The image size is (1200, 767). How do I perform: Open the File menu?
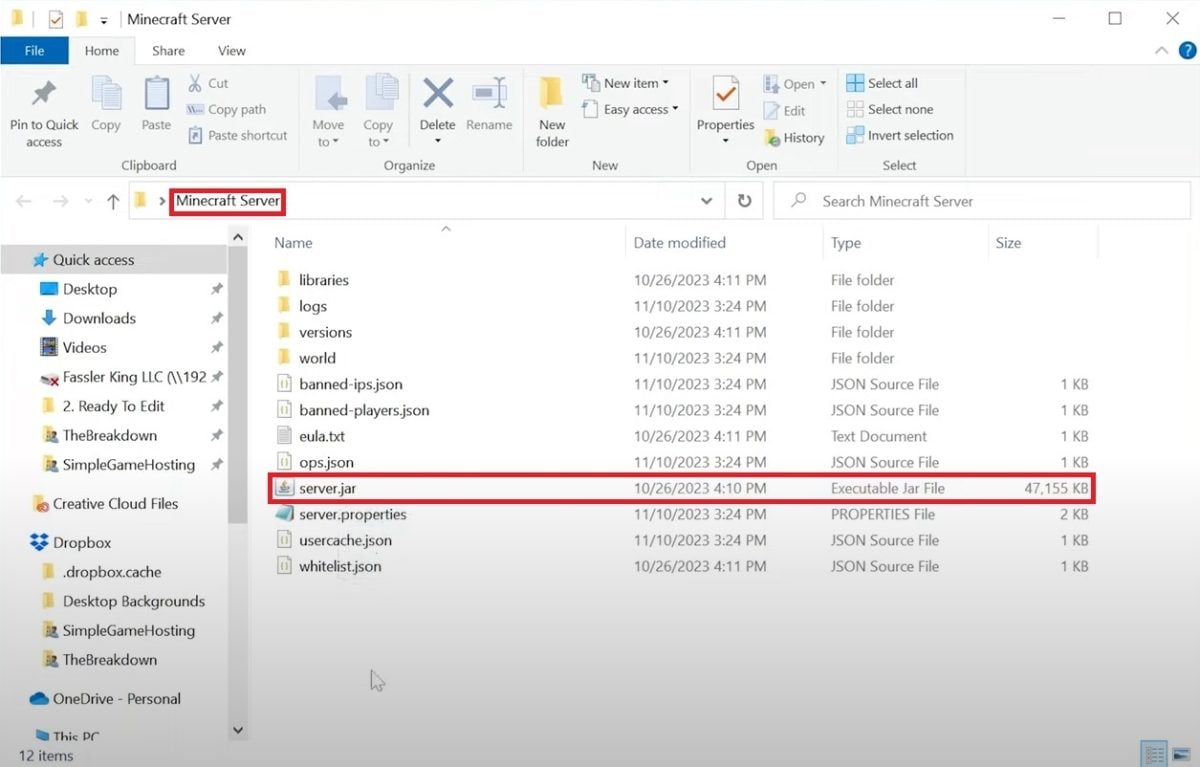coord(34,50)
